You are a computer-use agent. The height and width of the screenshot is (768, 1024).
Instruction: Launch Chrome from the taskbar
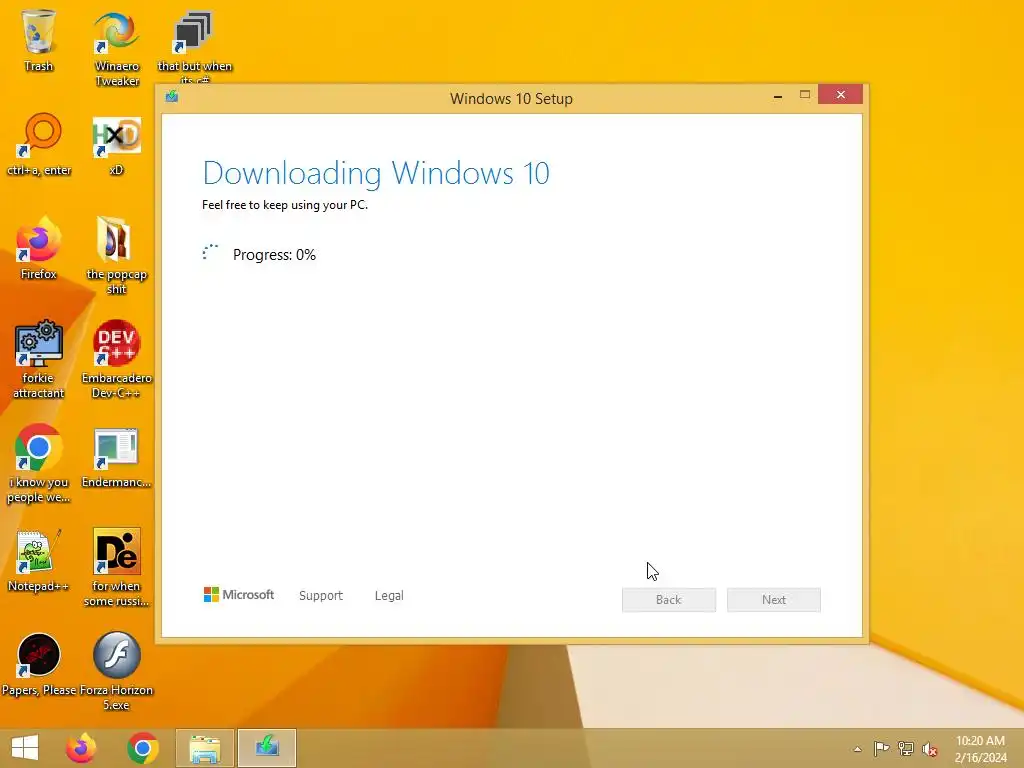pyautogui.click(x=143, y=748)
